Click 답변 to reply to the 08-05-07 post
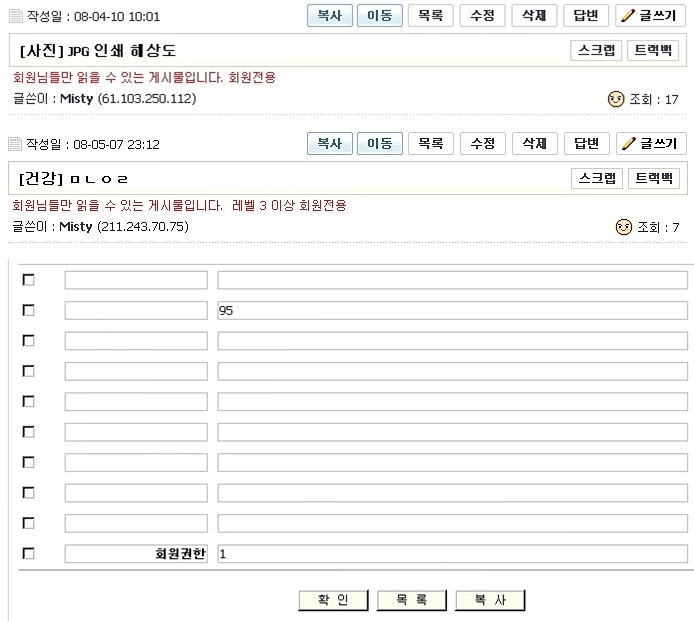The width and height of the screenshot is (694, 621). click(587, 143)
